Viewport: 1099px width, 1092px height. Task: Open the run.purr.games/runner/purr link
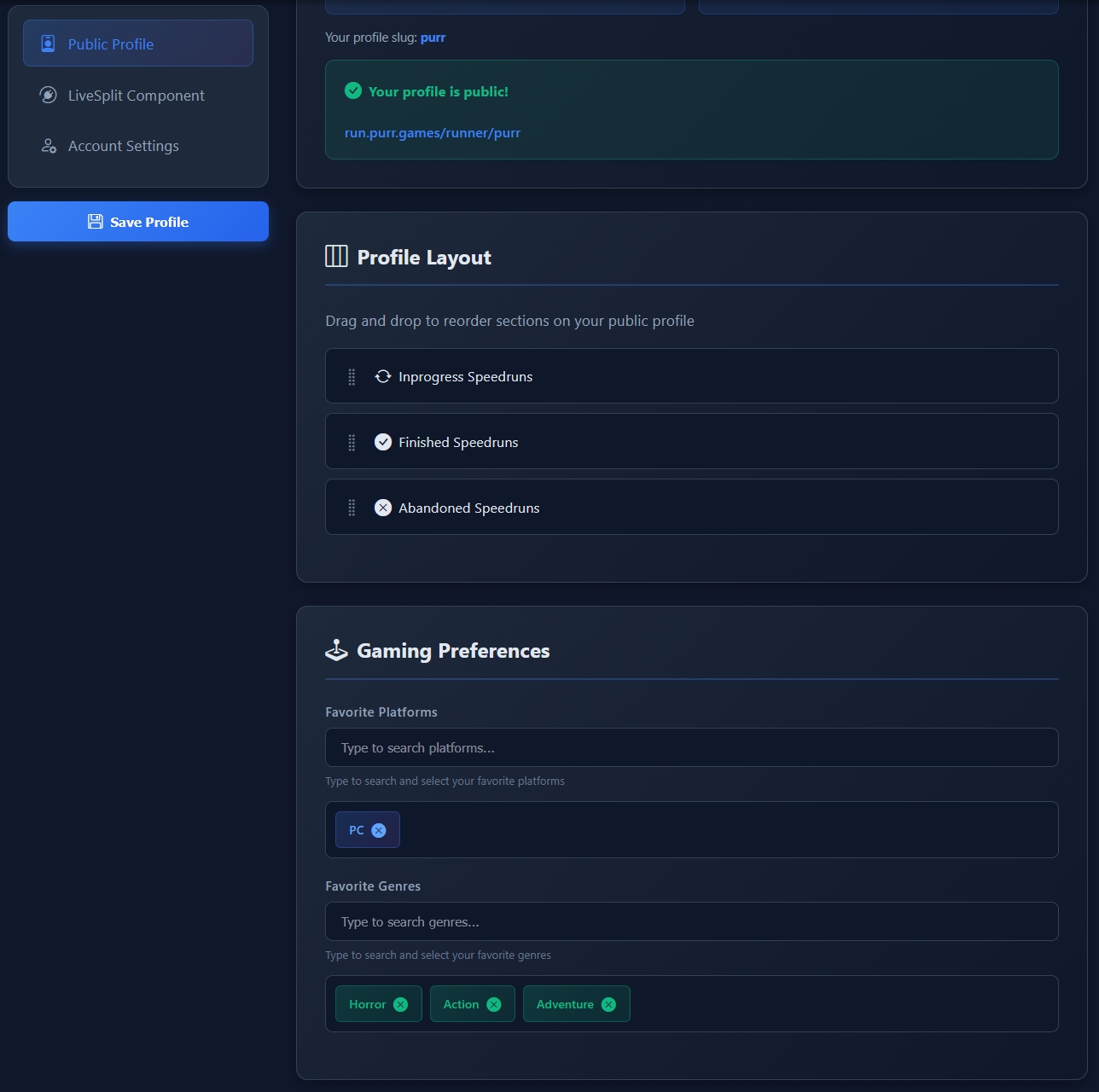432,133
